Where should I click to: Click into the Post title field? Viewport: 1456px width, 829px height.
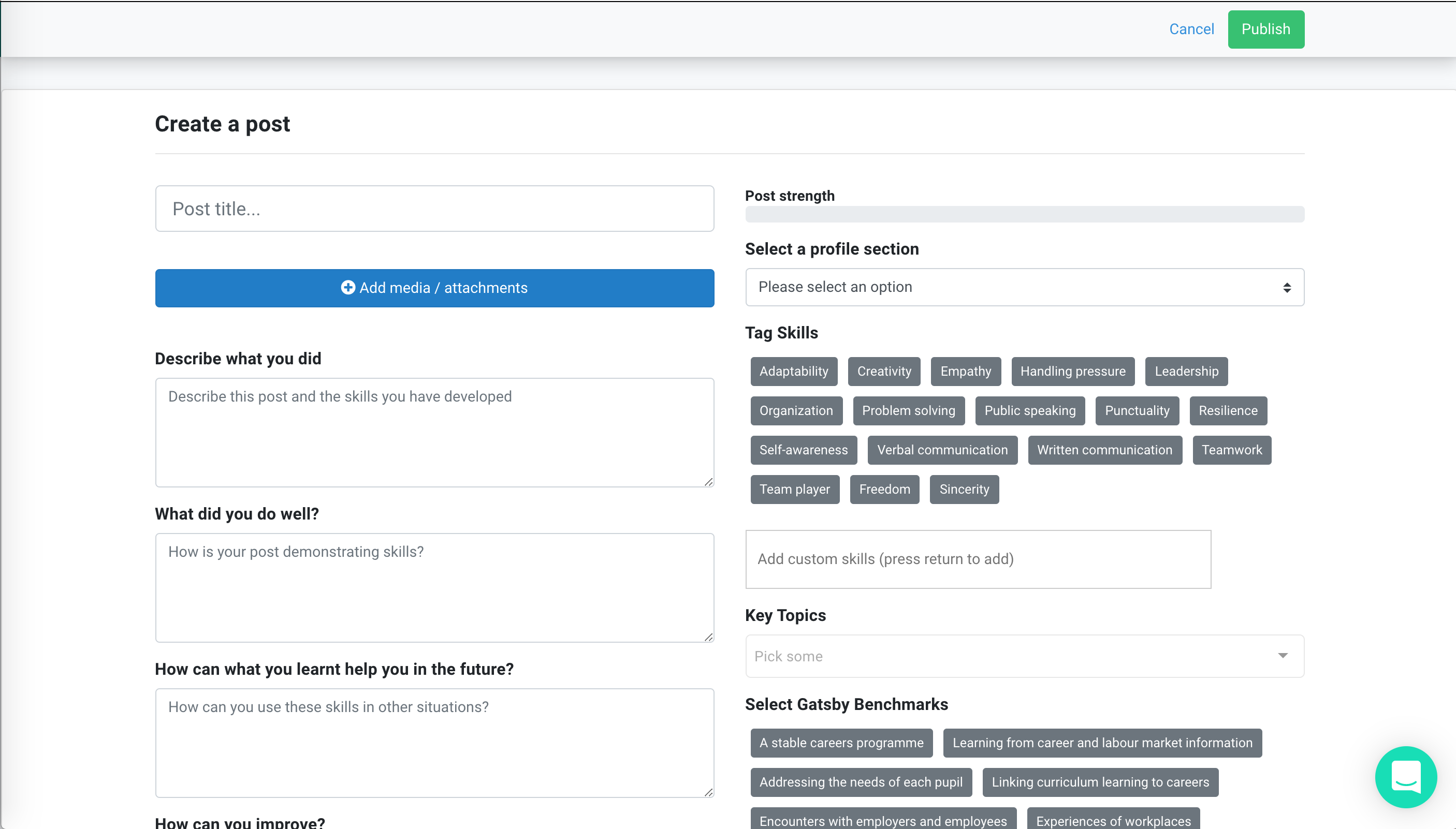434,209
